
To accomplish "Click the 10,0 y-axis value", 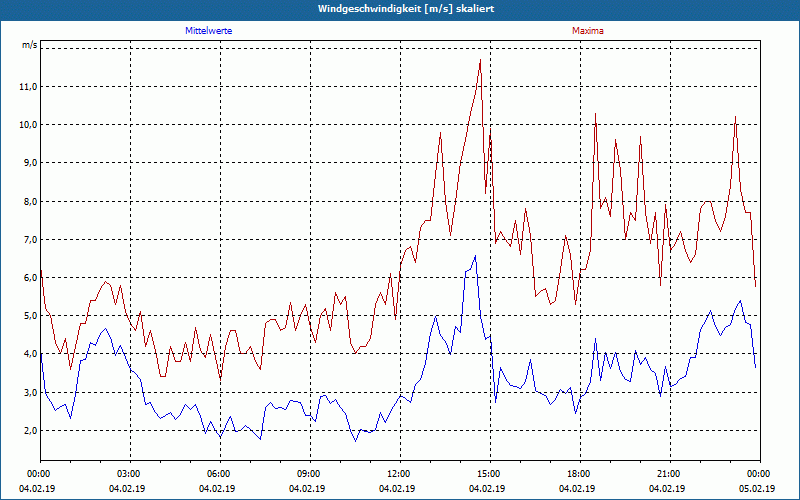I will (29, 125).
